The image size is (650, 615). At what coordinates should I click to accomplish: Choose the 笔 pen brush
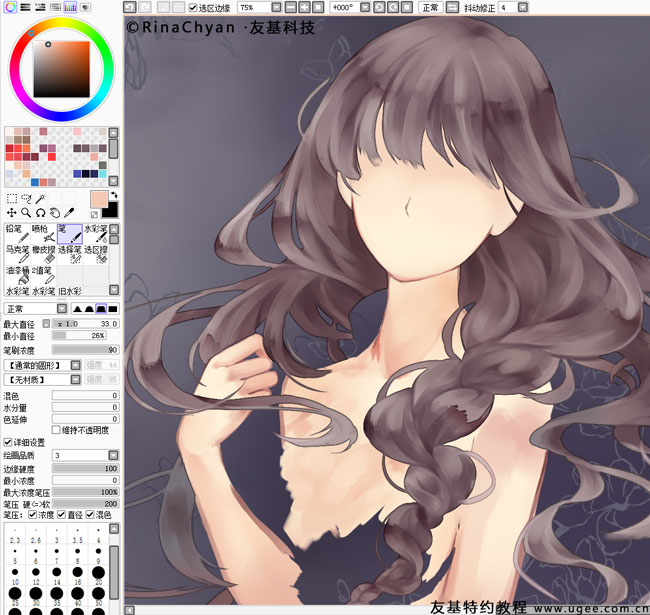(x=70, y=233)
